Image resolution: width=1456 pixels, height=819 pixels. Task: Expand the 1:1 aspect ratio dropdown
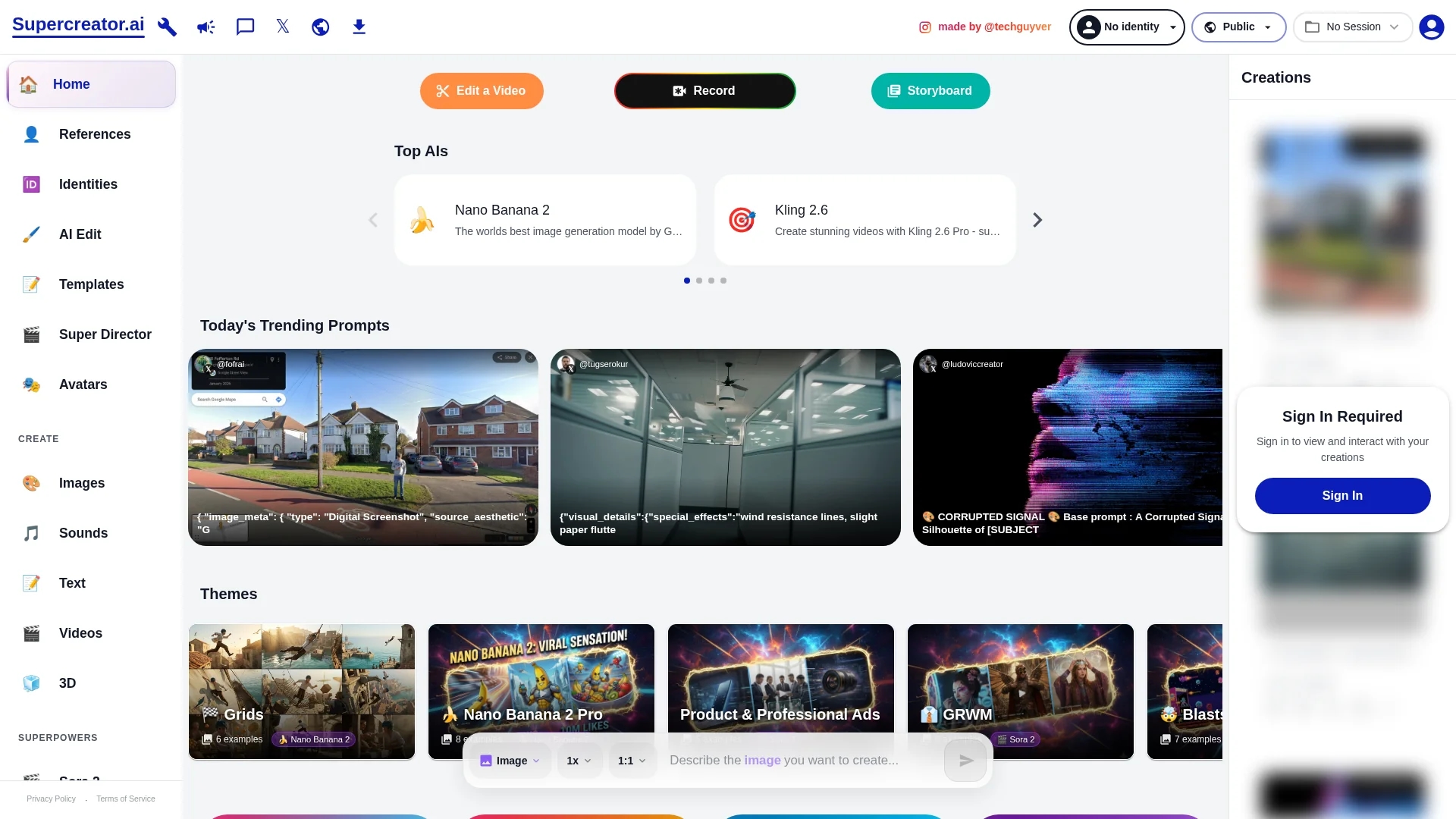click(632, 761)
